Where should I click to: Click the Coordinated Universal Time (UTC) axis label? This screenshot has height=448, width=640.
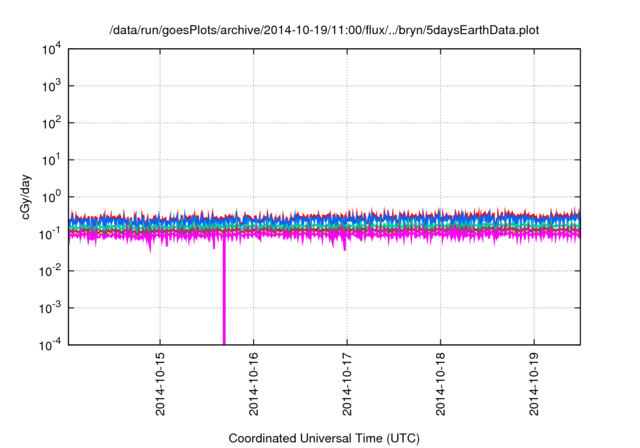(324, 438)
